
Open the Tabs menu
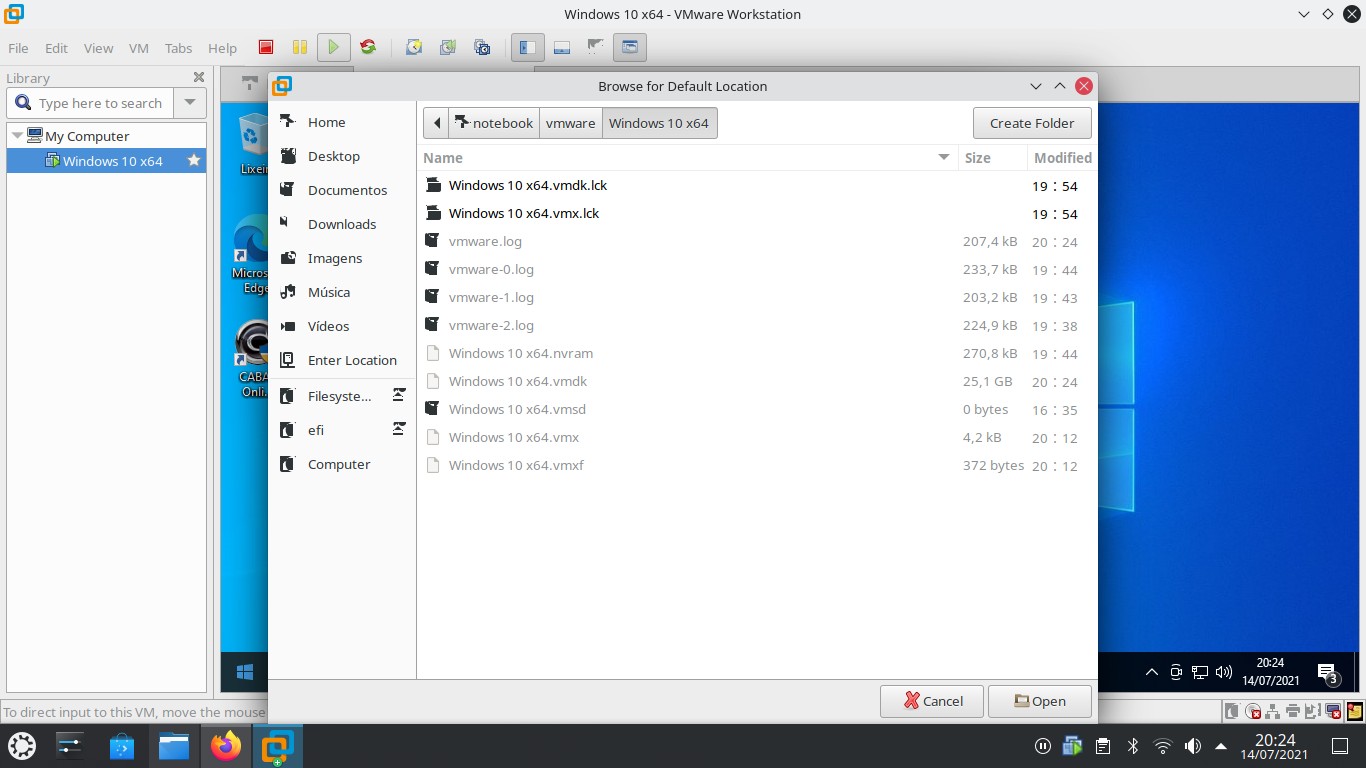point(178,48)
